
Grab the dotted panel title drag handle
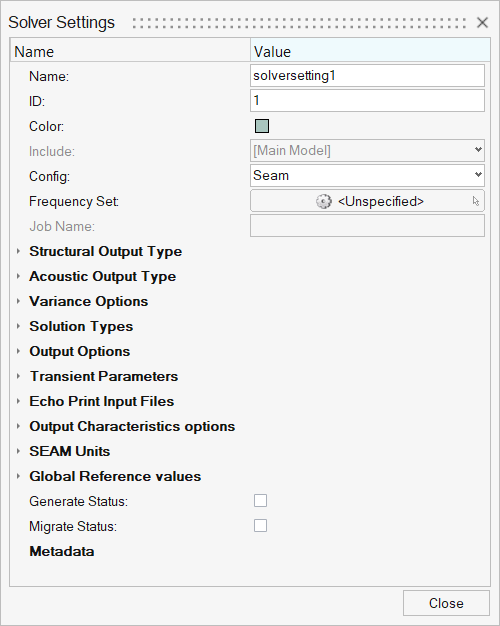click(x=299, y=23)
